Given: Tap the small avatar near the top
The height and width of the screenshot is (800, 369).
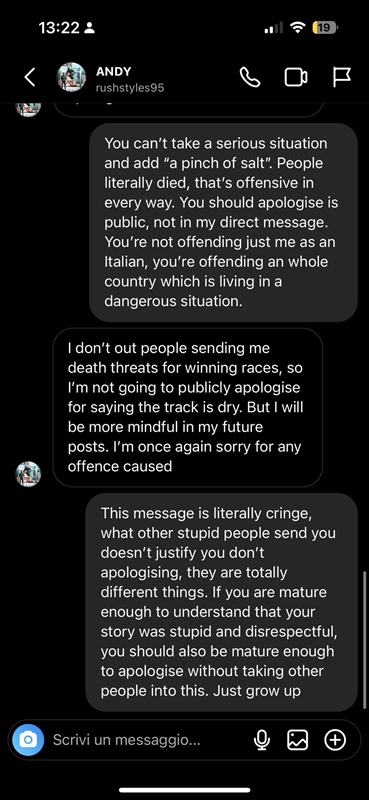Looking at the screenshot, I should tap(28, 108).
